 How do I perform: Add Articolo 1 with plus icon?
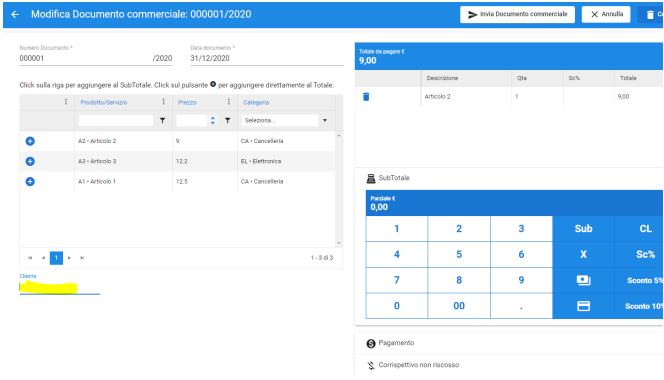30,182
